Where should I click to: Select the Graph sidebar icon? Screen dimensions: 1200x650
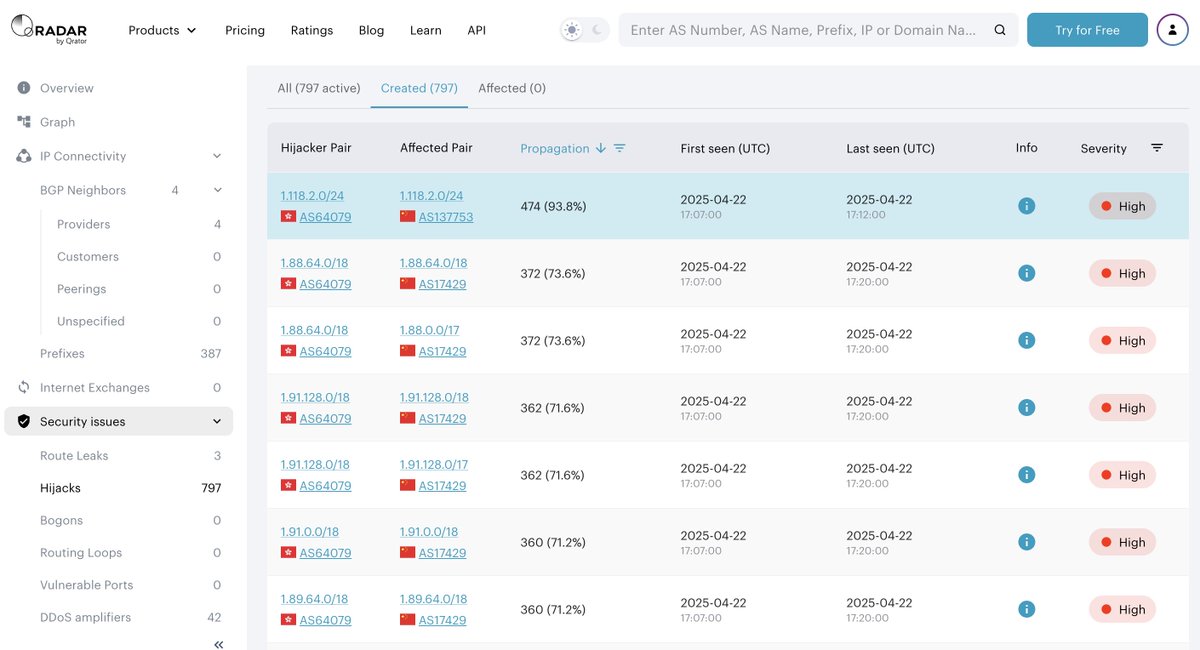22,122
